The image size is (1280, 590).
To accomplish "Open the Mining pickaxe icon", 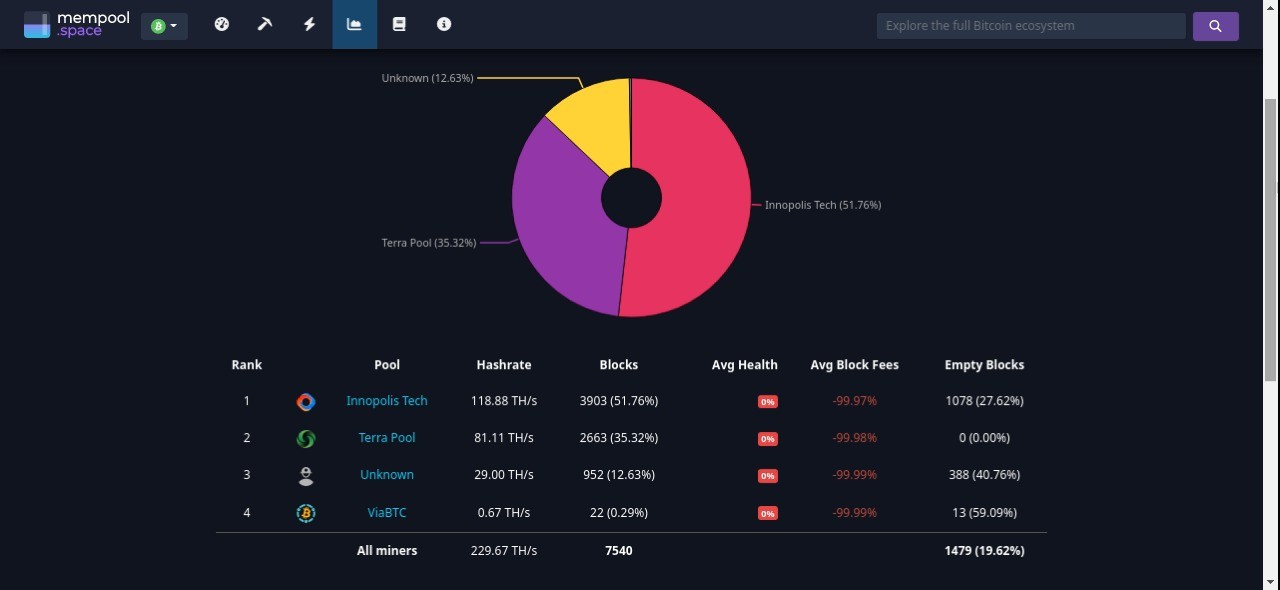I will [x=265, y=24].
